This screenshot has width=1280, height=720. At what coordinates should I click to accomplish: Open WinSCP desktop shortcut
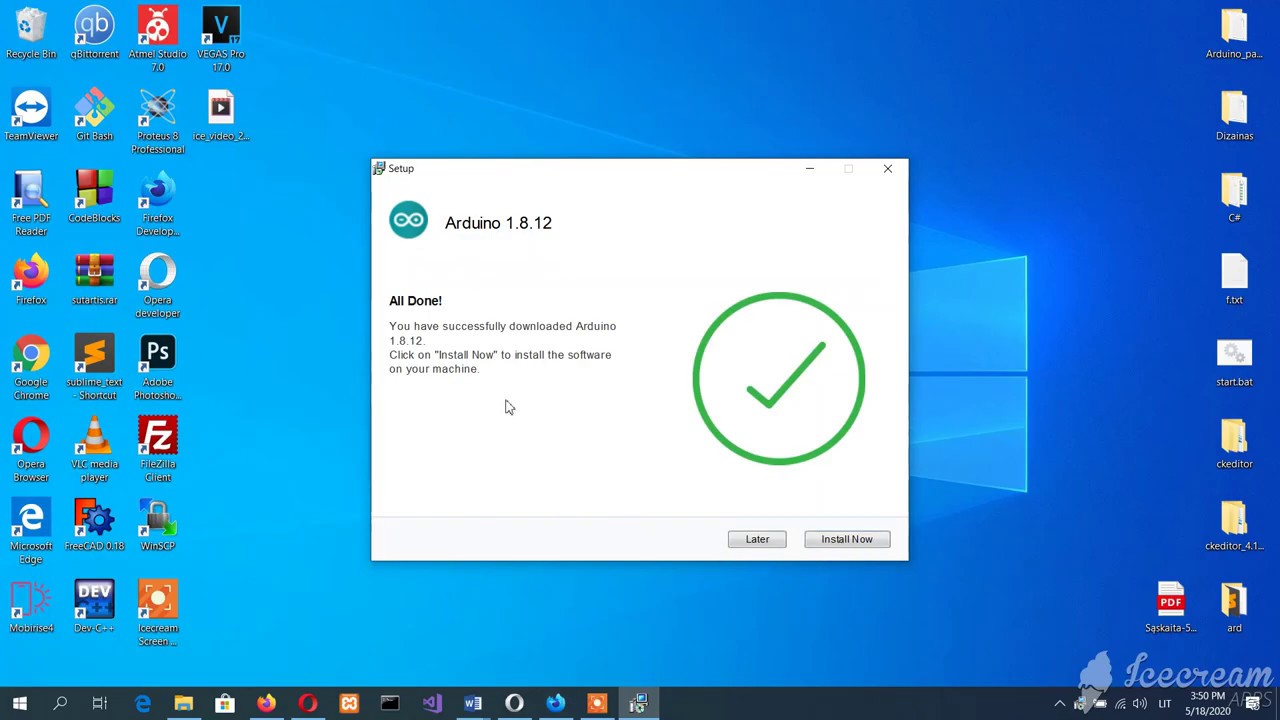[x=157, y=525]
